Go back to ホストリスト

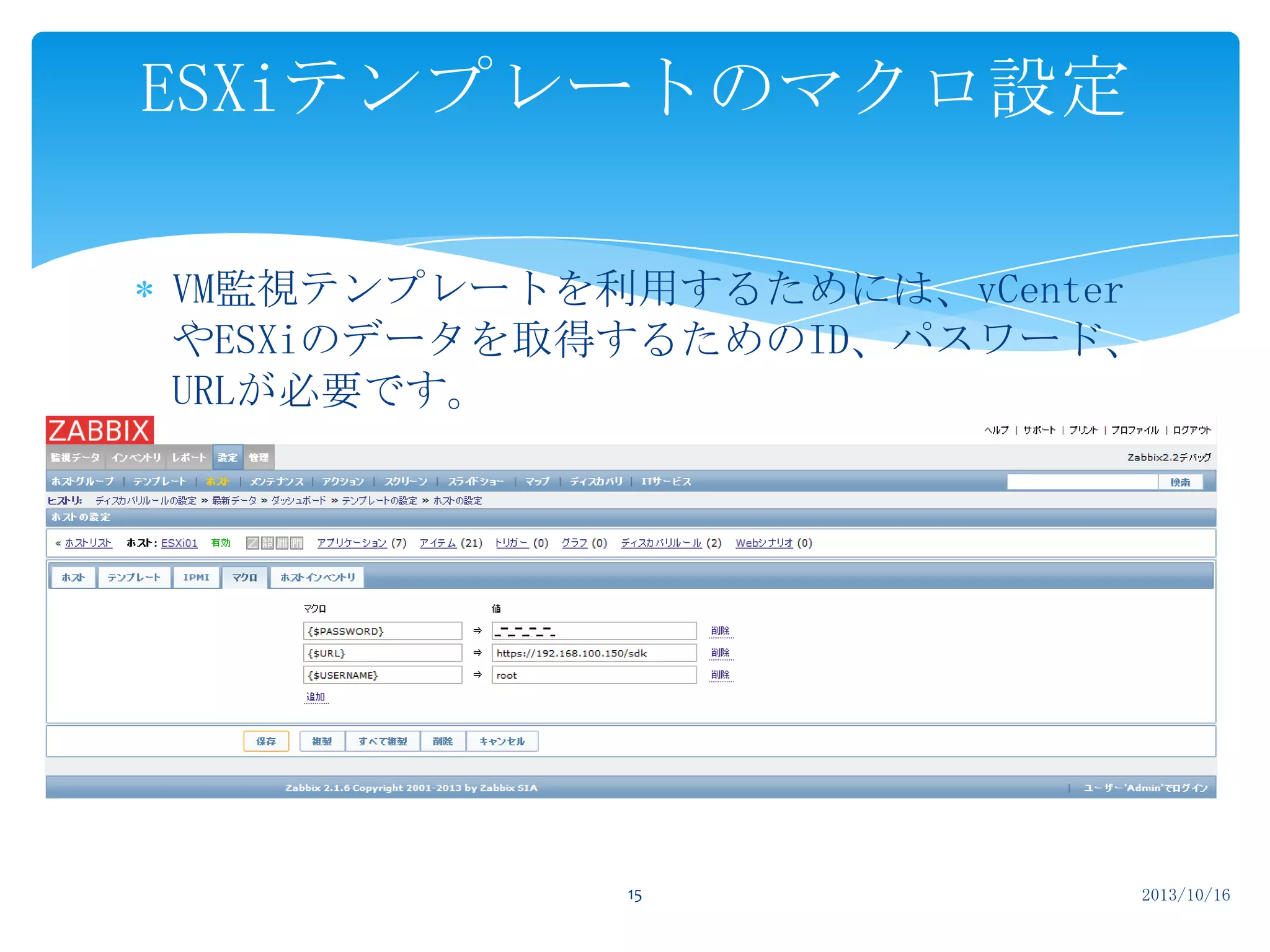coord(88,543)
